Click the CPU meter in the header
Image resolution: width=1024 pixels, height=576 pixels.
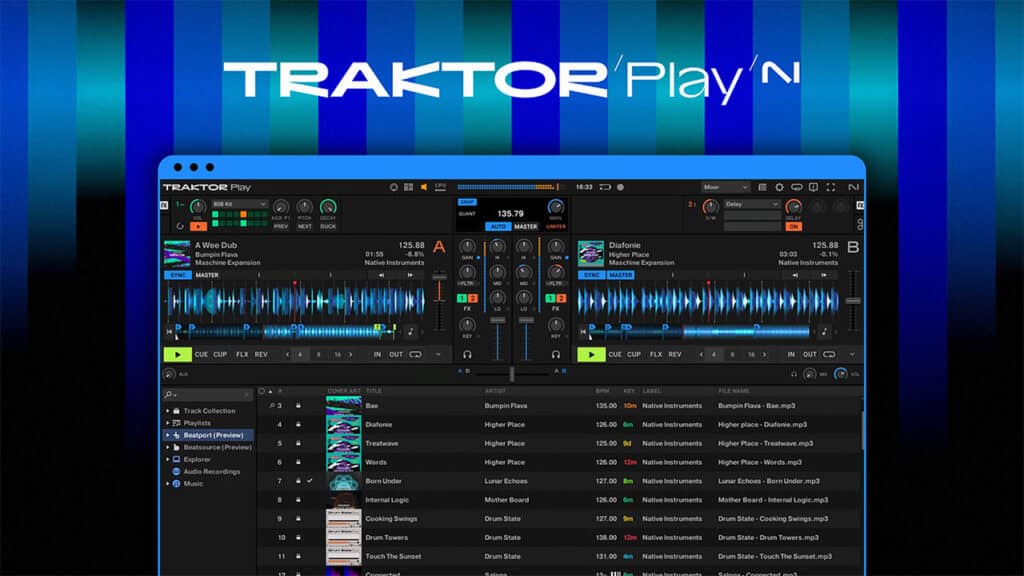(x=439, y=185)
